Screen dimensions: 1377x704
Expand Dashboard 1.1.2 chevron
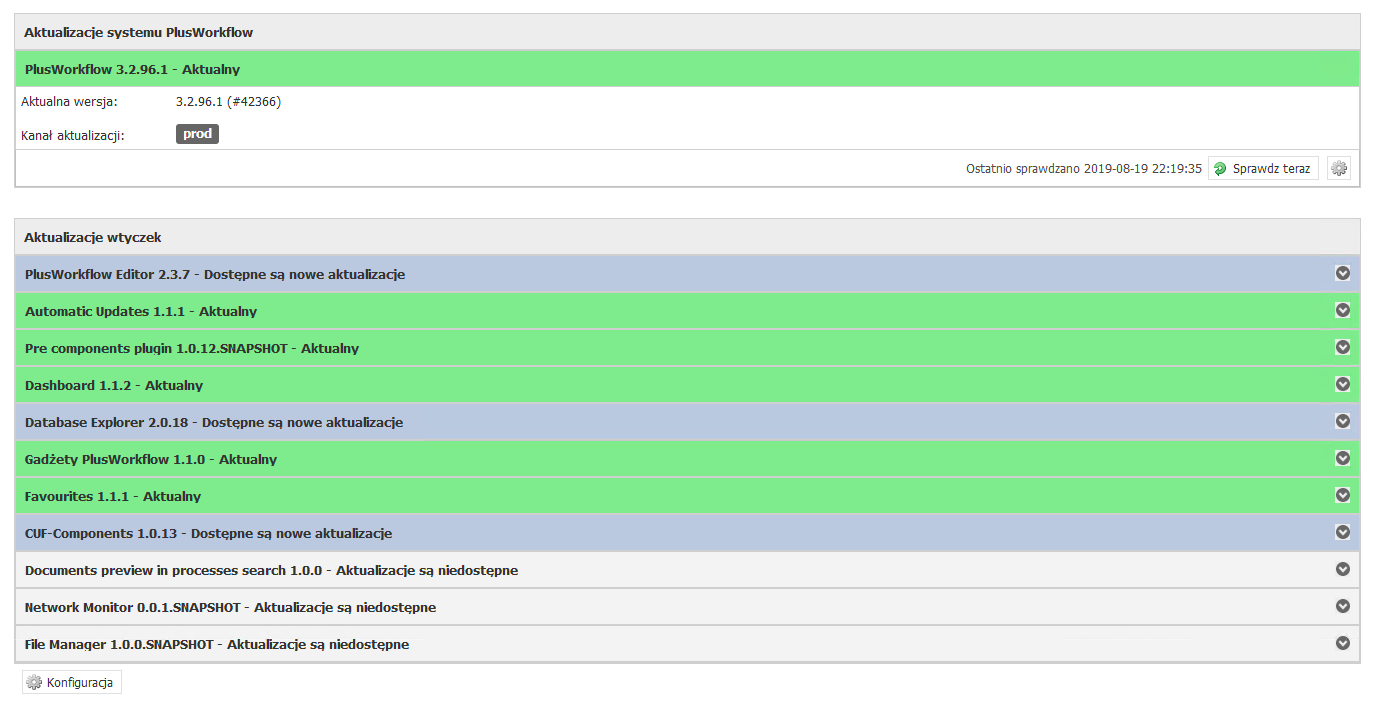[1343, 384]
